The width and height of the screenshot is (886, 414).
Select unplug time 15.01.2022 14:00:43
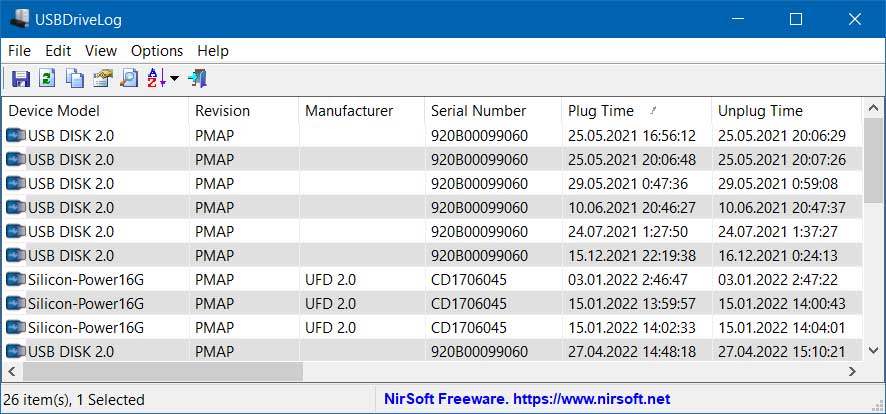782,304
